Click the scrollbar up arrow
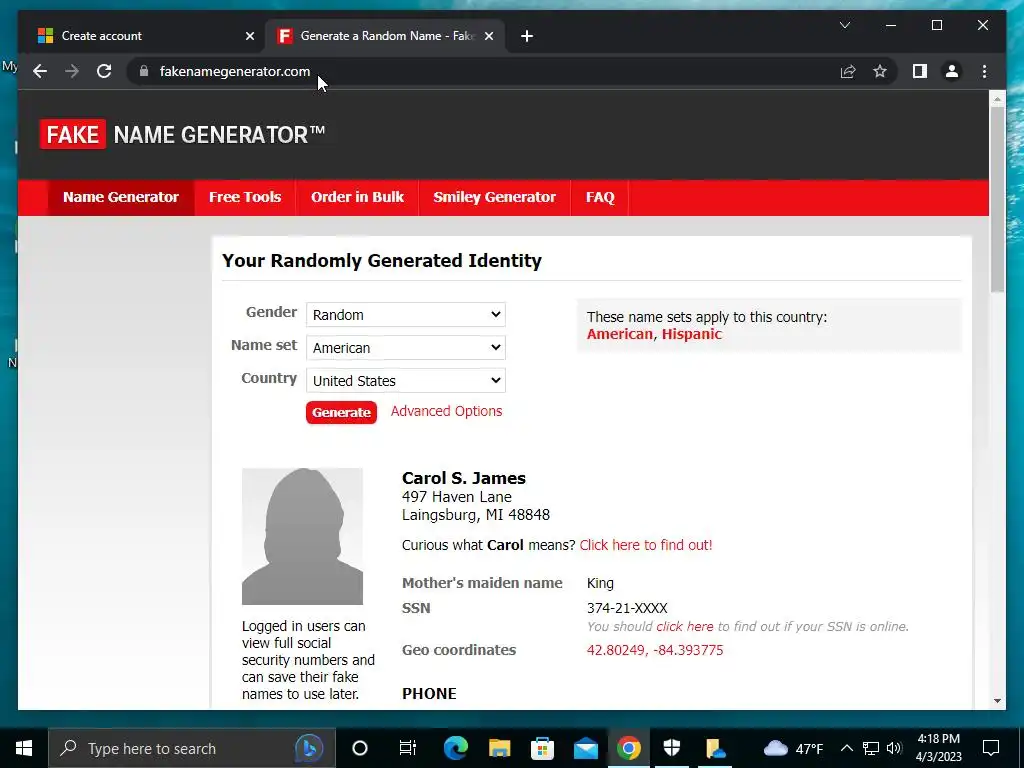1024x768 pixels. tap(997, 99)
